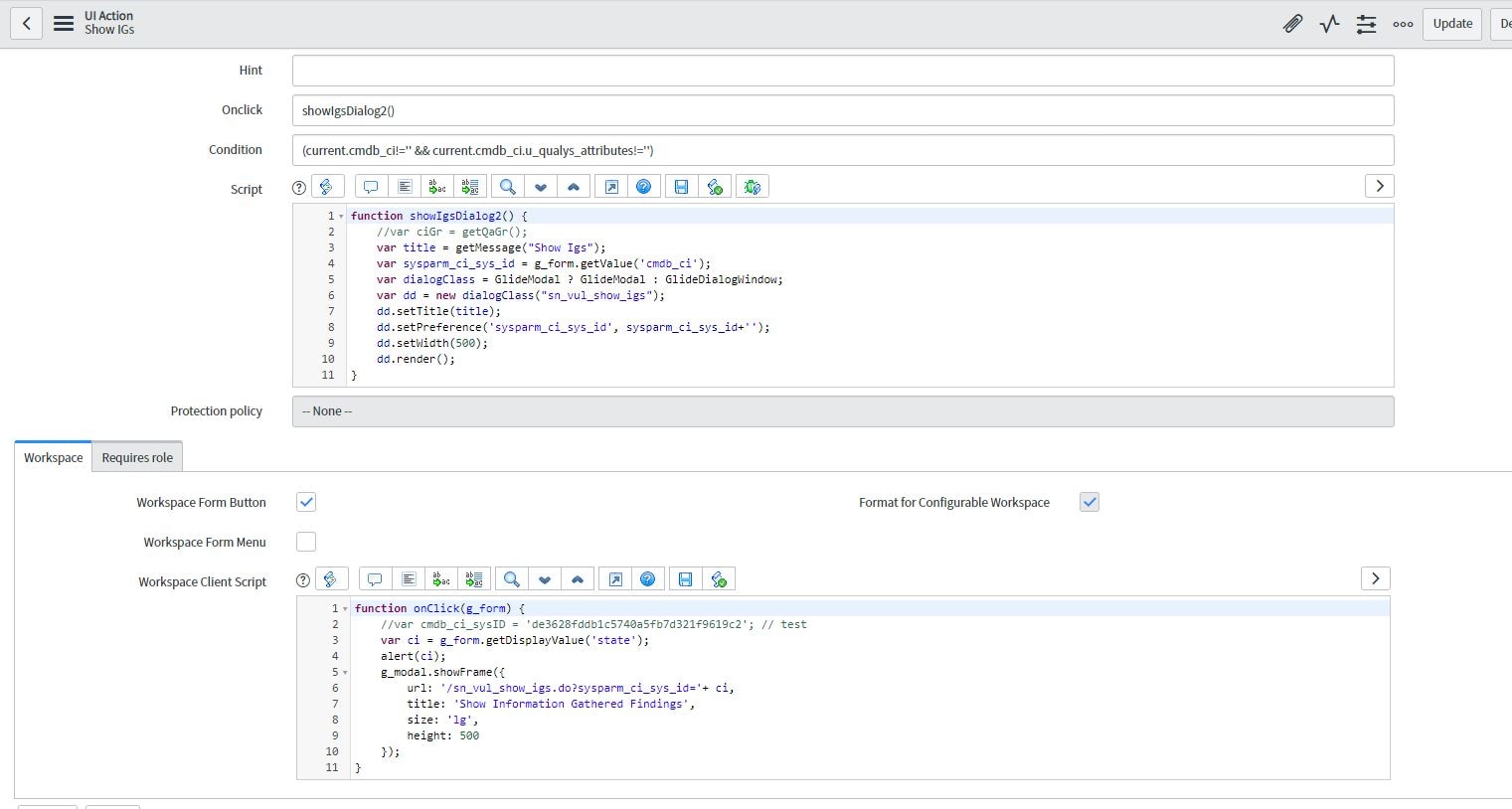Comment out selected script lines
This screenshot has width=1512, height=809.
[370, 186]
